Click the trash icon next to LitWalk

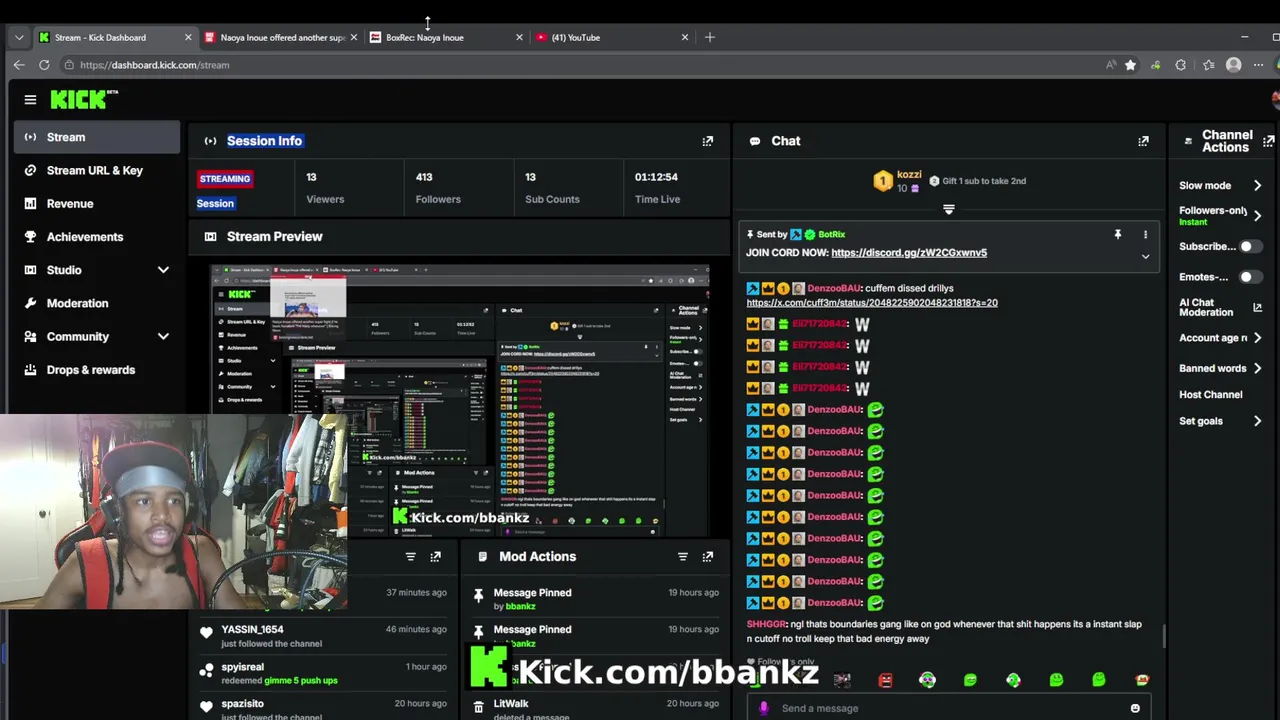[x=479, y=707]
